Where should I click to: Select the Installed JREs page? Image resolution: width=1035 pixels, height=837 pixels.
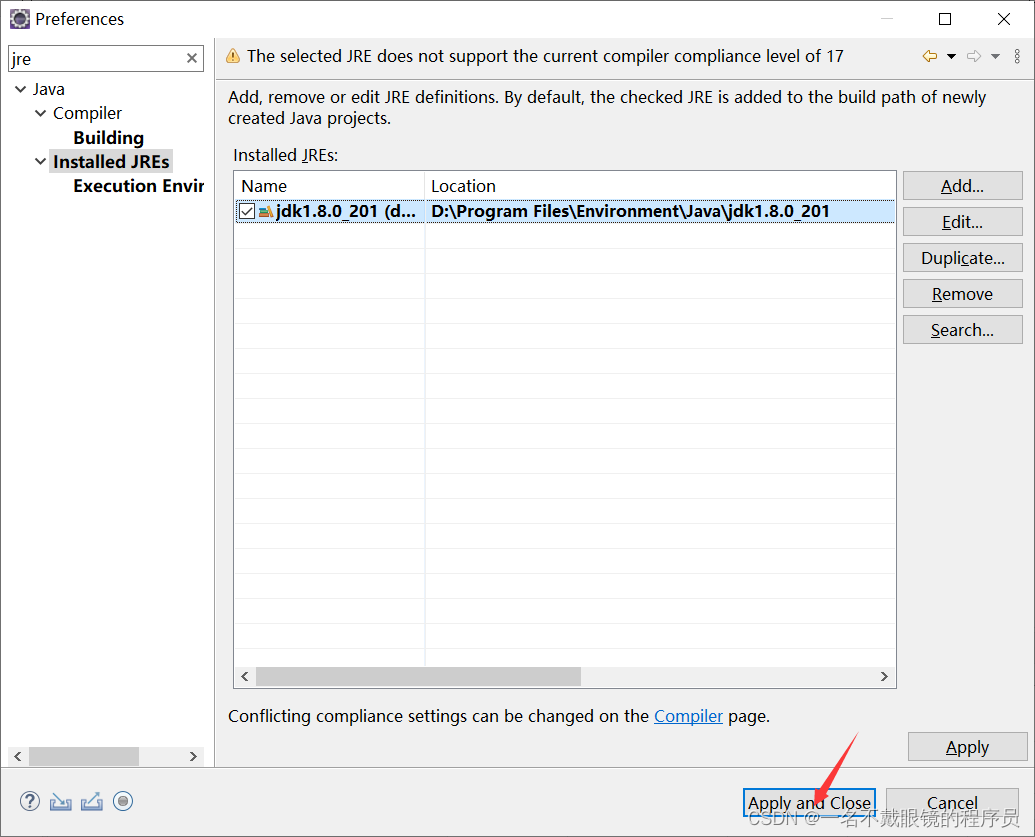point(111,162)
